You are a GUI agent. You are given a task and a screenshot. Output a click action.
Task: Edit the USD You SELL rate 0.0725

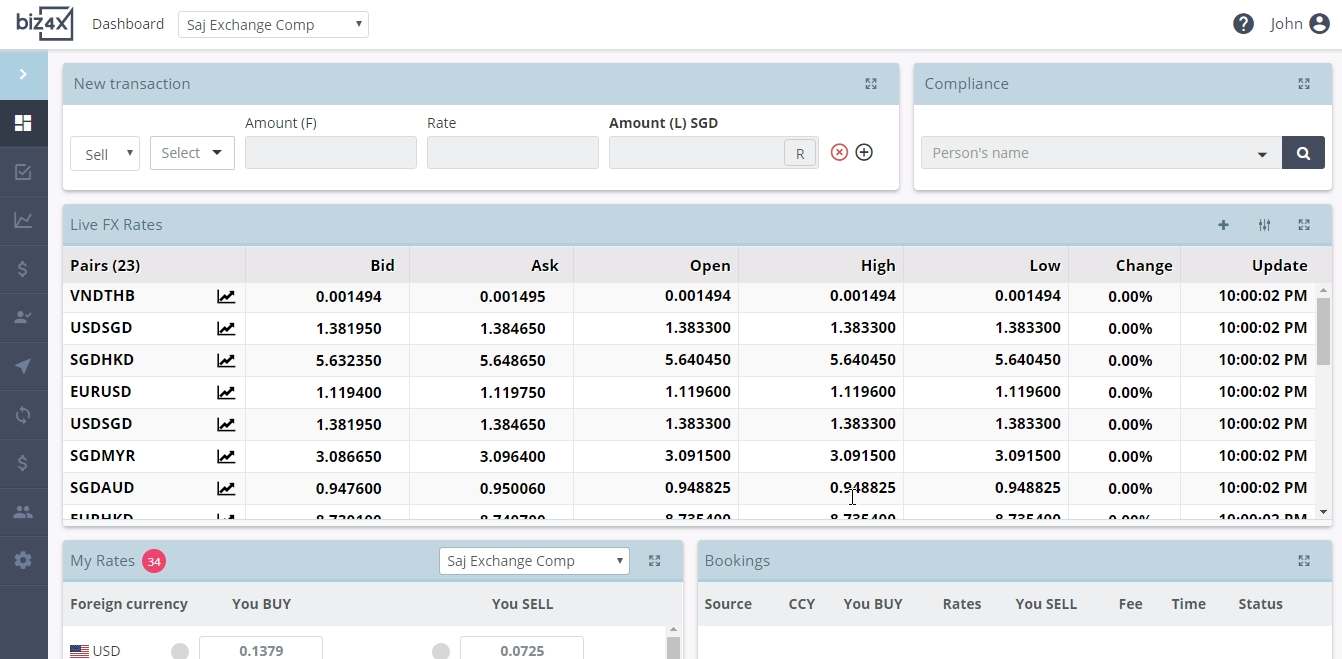click(521, 648)
